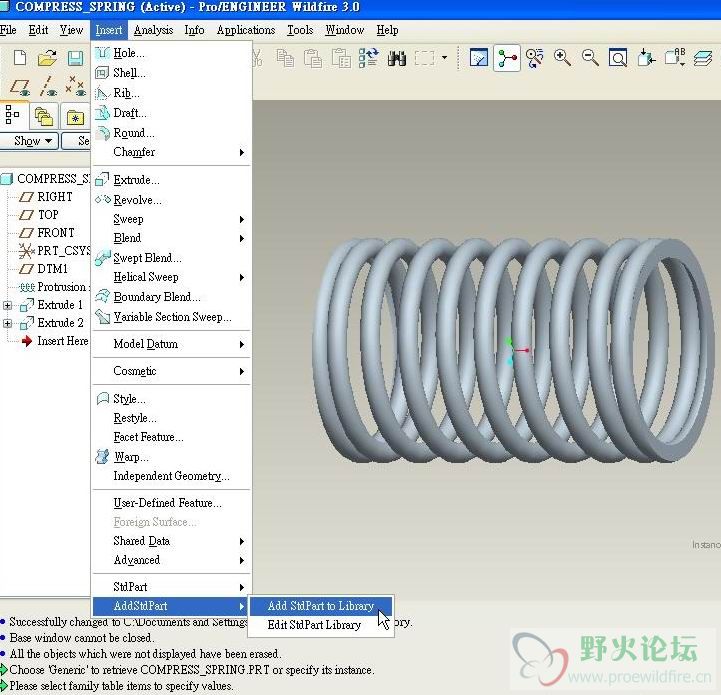
Task: Click the Reorient view icon
Action: point(647,58)
